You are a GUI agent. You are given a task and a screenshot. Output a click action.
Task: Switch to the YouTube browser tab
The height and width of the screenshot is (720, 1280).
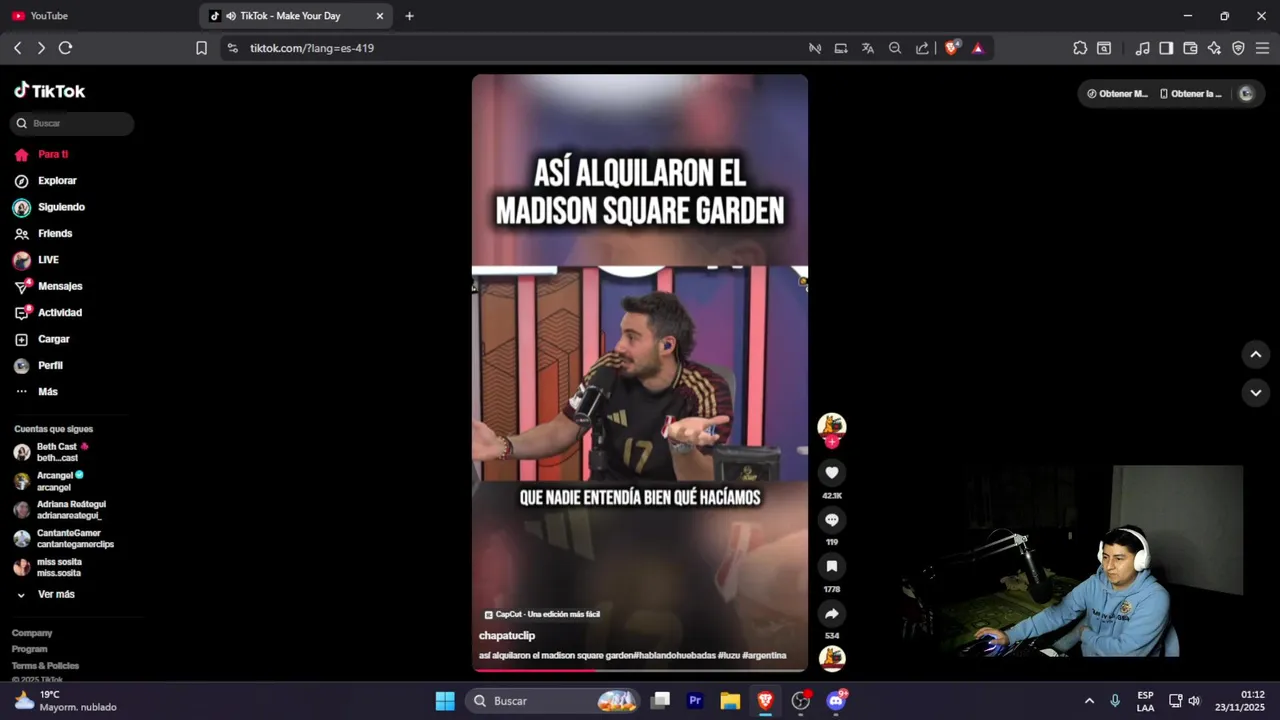98,16
